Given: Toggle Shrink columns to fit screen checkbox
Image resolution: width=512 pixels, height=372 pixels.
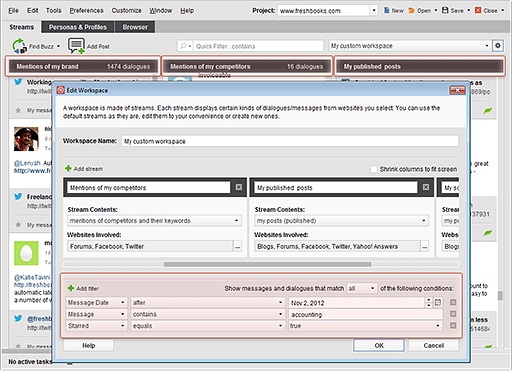Looking at the screenshot, I should click(x=374, y=169).
